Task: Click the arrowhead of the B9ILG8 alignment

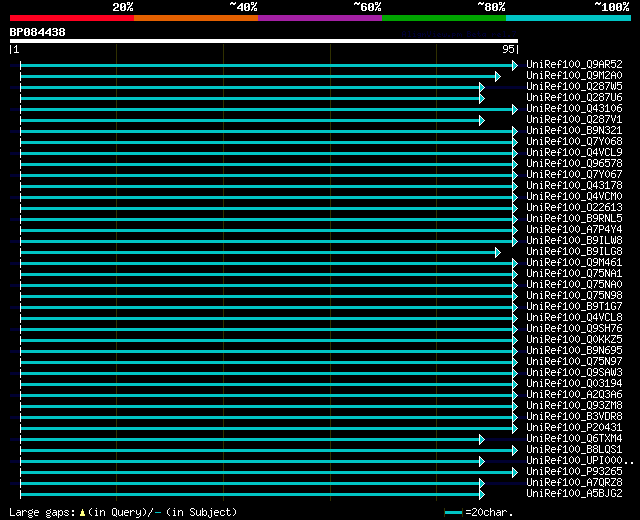Action: tap(498, 253)
